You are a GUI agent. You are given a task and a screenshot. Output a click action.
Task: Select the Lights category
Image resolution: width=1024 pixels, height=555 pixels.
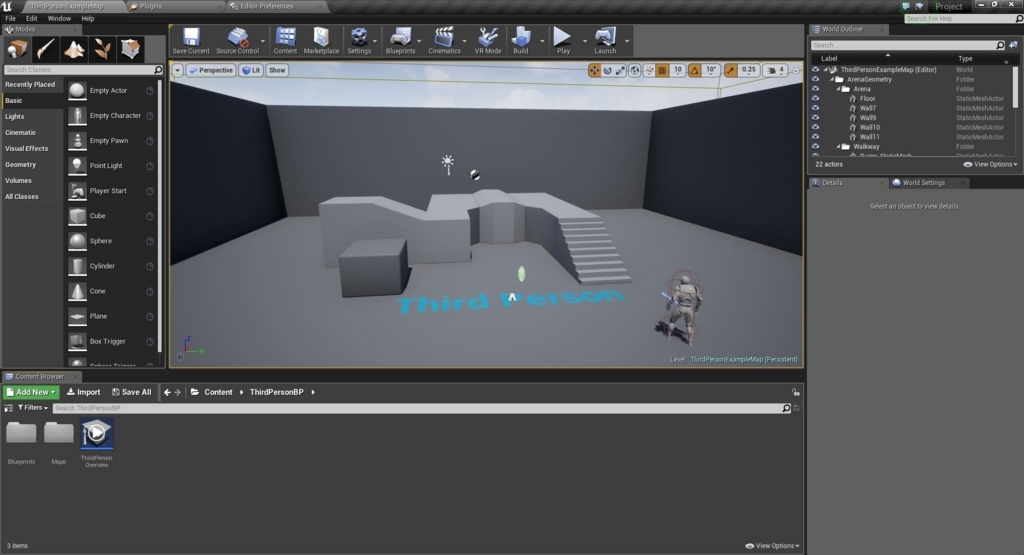click(14, 116)
